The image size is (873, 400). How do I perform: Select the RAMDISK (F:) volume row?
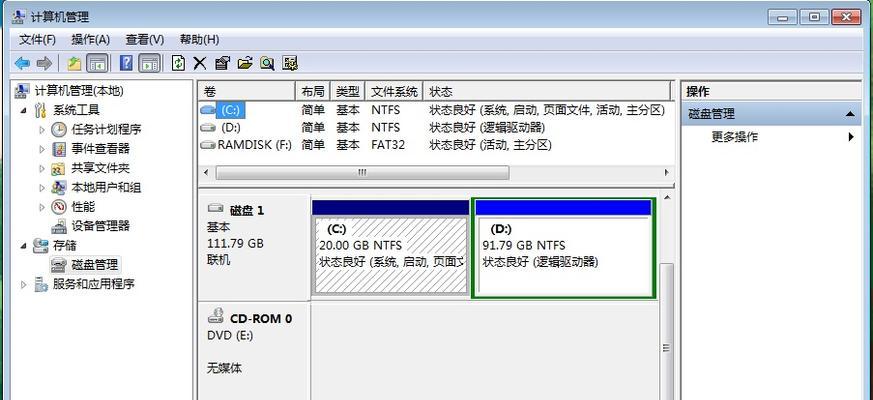[435, 145]
